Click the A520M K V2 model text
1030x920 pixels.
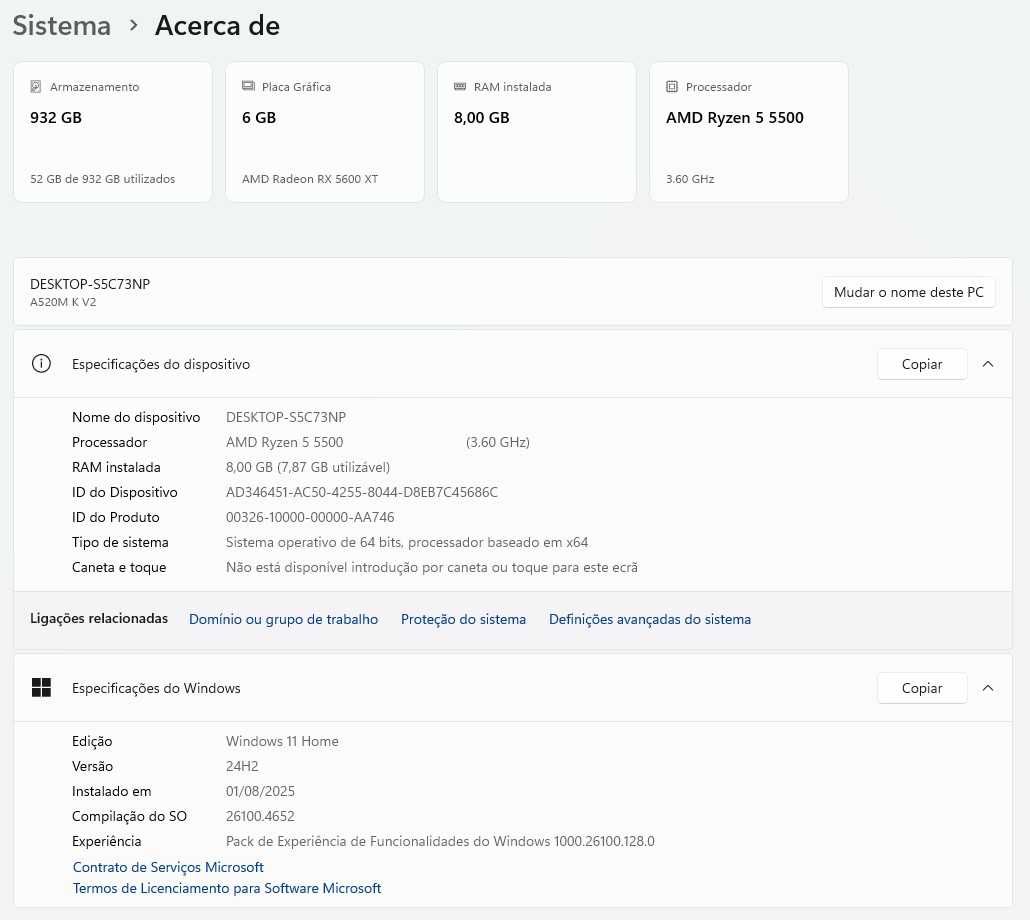pyautogui.click(x=63, y=302)
